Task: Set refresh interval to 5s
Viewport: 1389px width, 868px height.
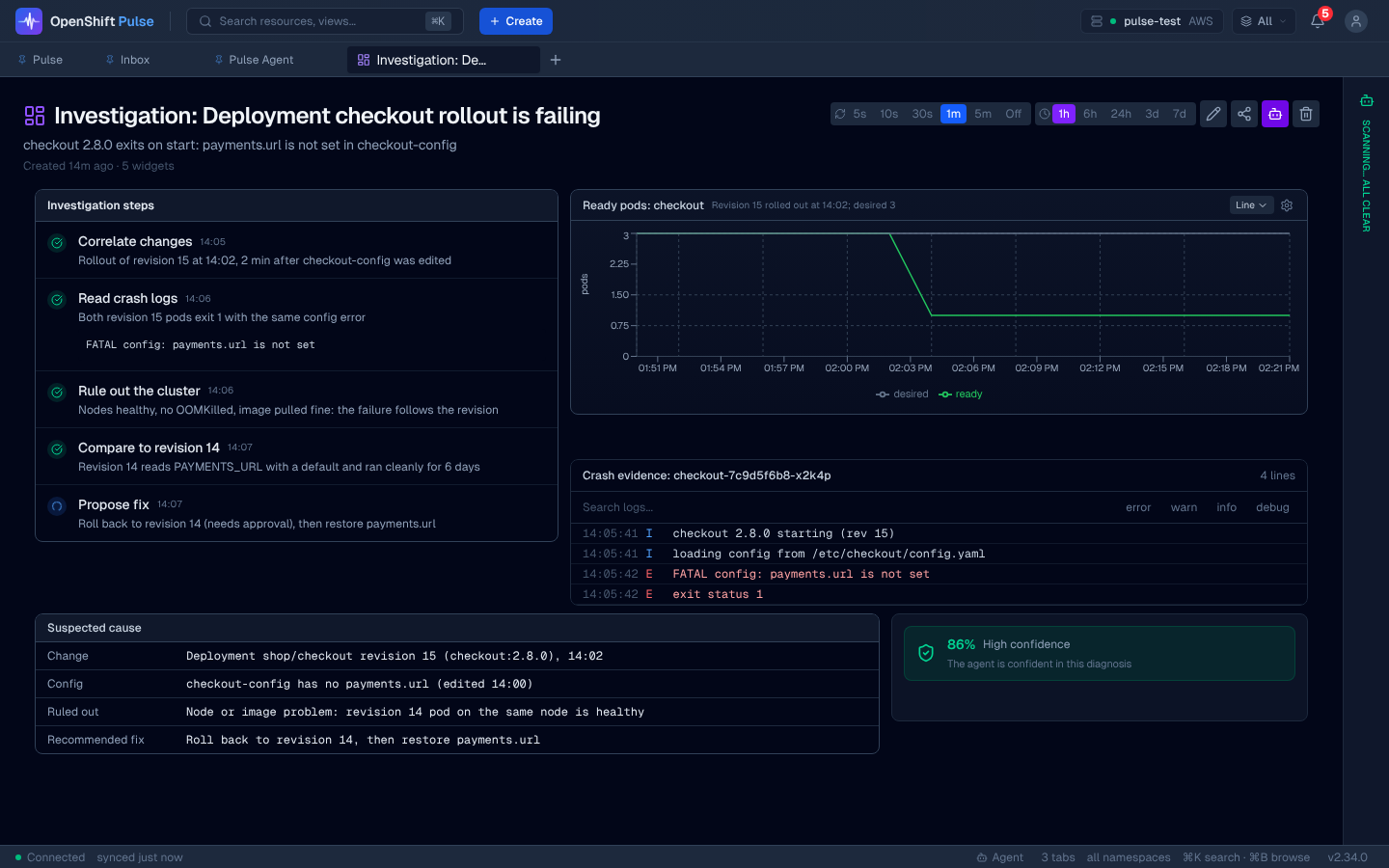Action: (859, 114)
